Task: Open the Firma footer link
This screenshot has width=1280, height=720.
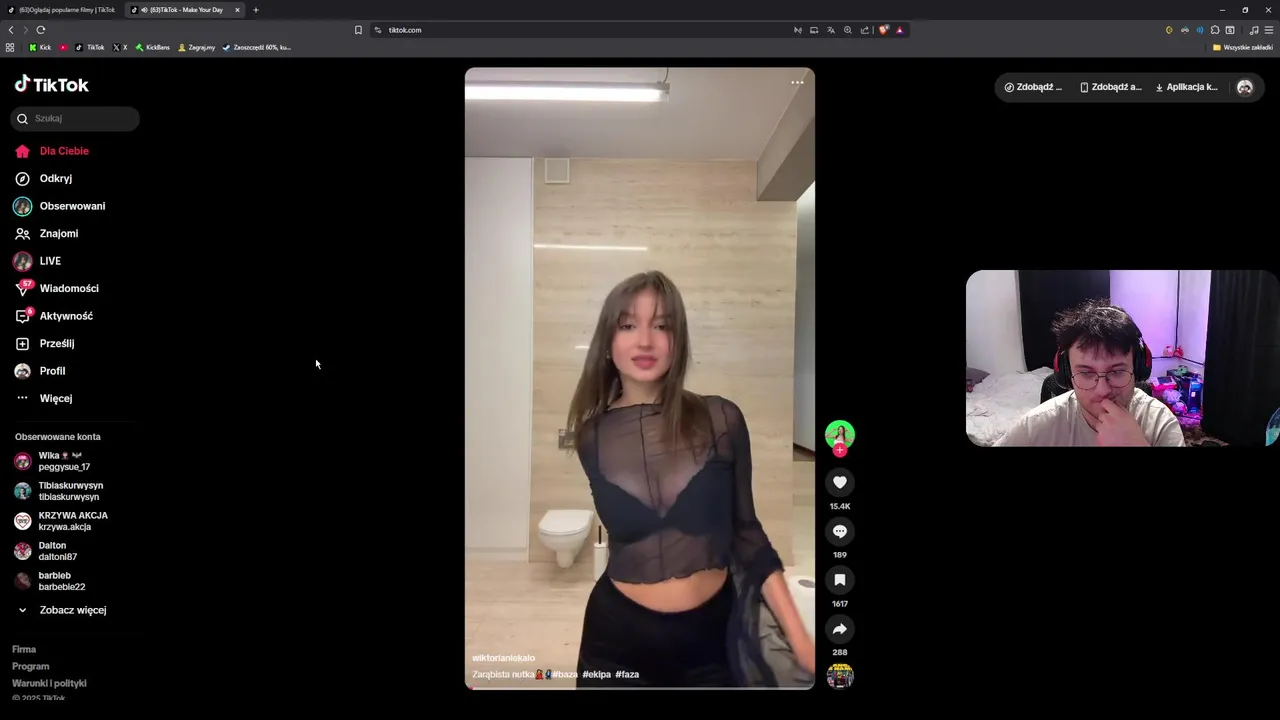Action: coord(24,649)
